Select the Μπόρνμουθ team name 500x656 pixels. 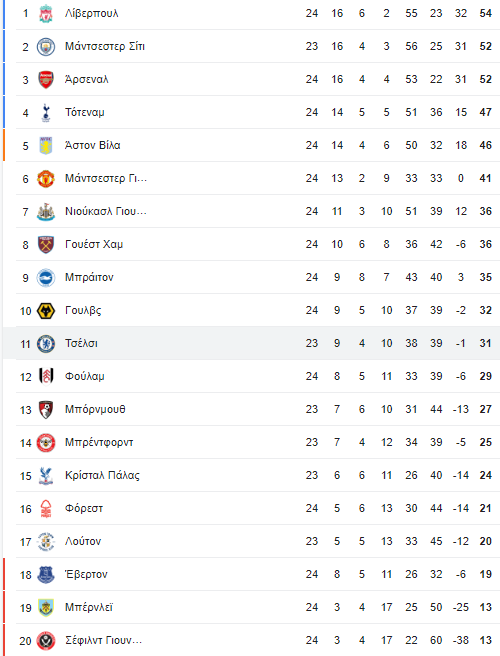click(95, 409)
